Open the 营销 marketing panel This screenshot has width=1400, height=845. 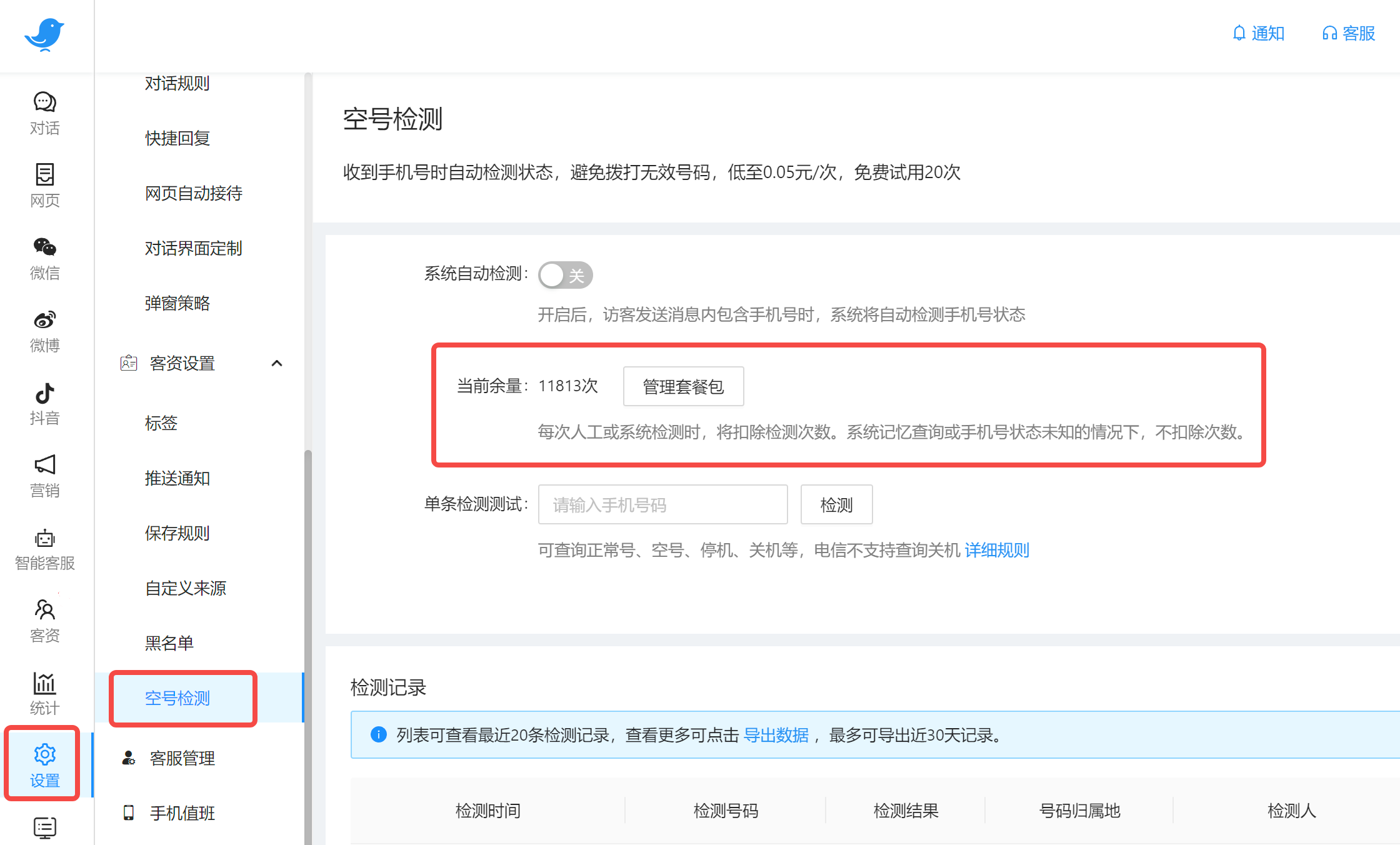coord(44,477)
